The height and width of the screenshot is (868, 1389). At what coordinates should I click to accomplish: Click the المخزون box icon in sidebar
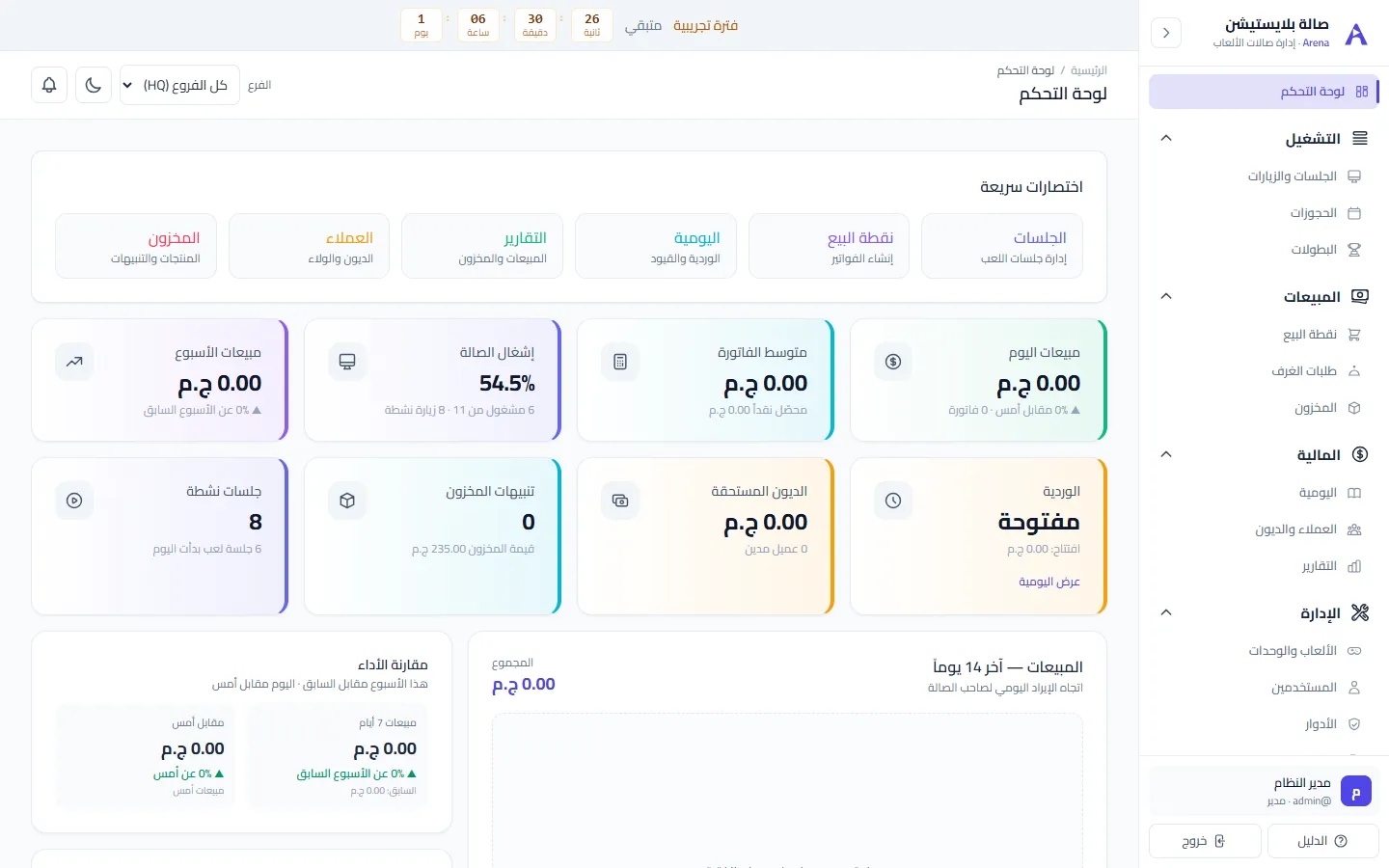pos(1354,408)
